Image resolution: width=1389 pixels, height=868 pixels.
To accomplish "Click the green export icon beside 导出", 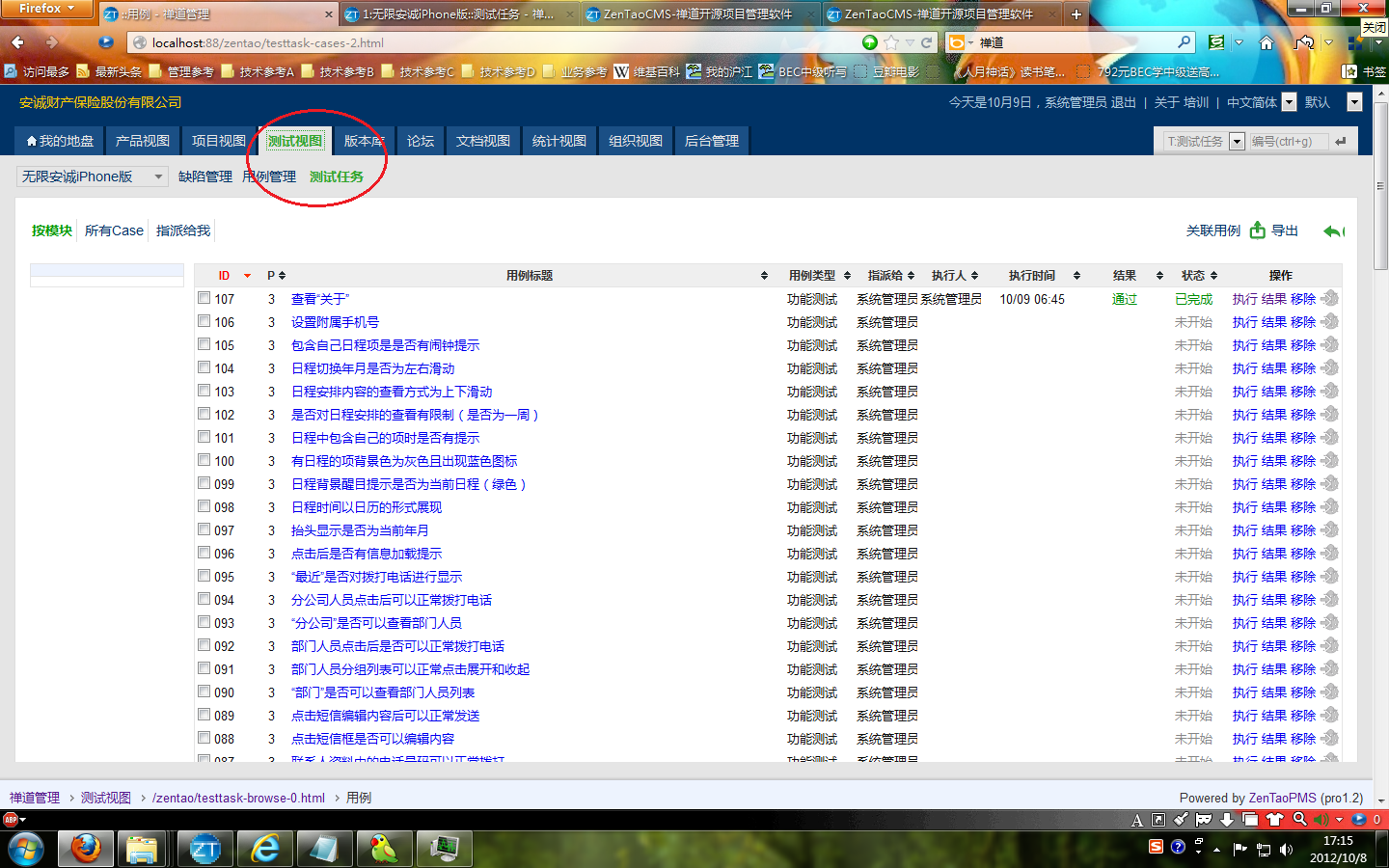I will [1258, 230].
